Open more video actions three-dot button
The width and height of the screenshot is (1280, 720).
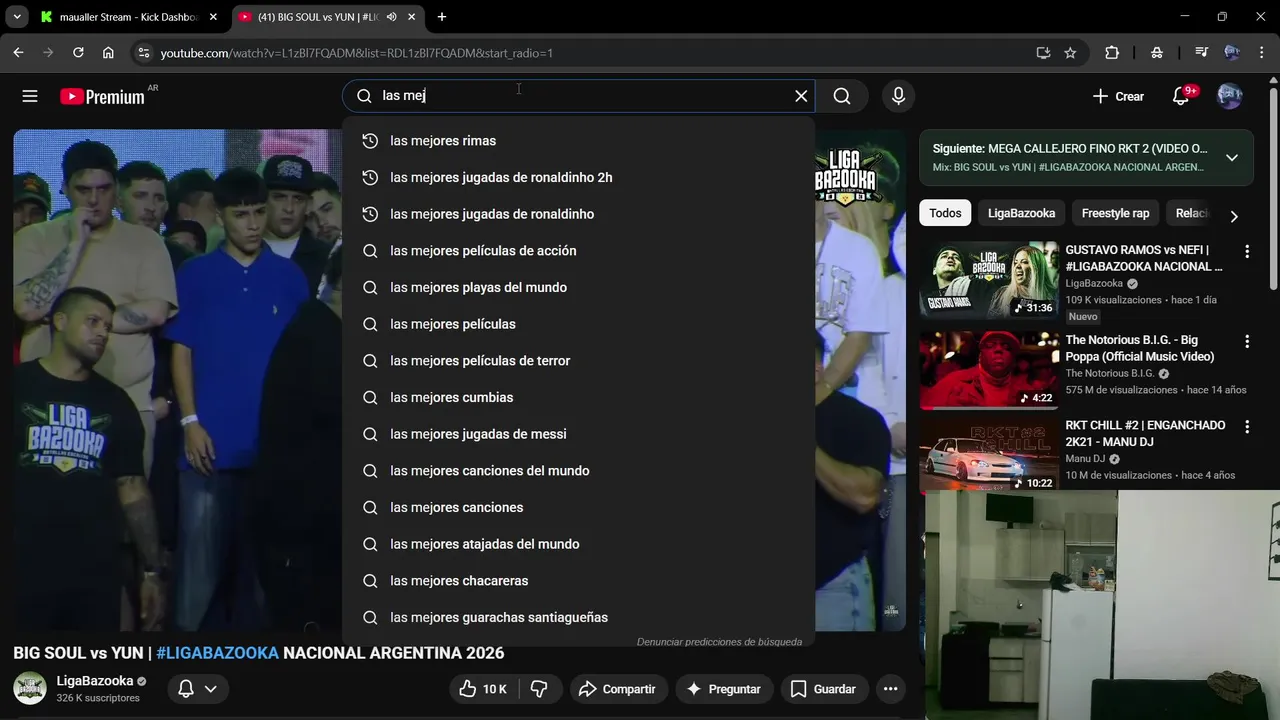point(890,689)
